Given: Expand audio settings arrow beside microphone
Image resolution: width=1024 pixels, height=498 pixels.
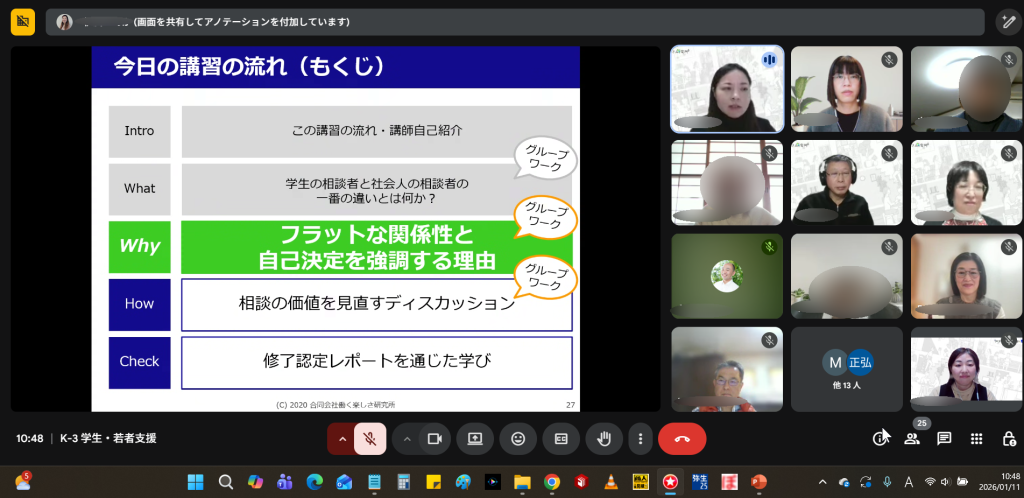Looking at the screenshot, I should [x=342, y=438].
